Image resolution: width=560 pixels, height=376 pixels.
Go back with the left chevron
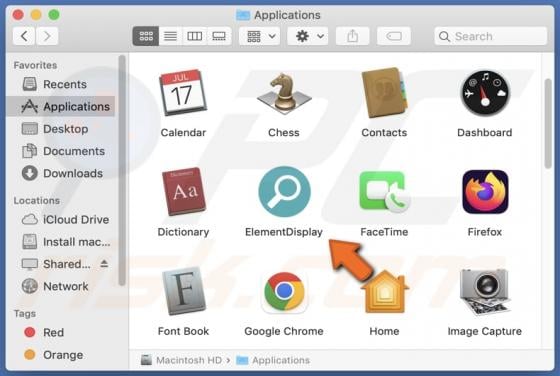coord(24,36)
